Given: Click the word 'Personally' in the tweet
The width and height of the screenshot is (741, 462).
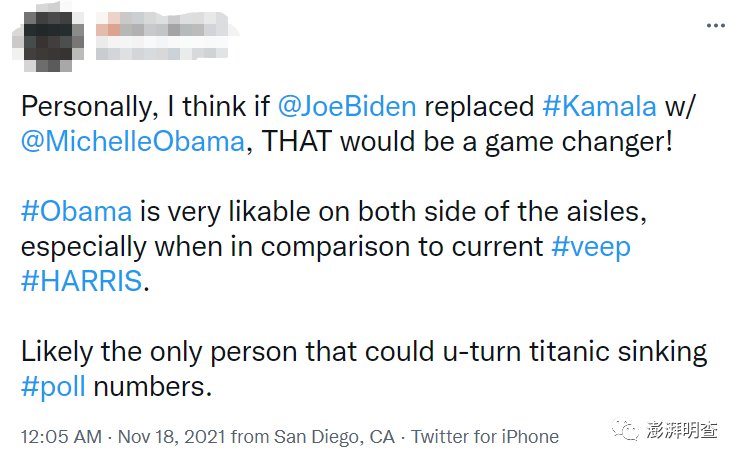Looking at the screenshot, I should 85,106.
